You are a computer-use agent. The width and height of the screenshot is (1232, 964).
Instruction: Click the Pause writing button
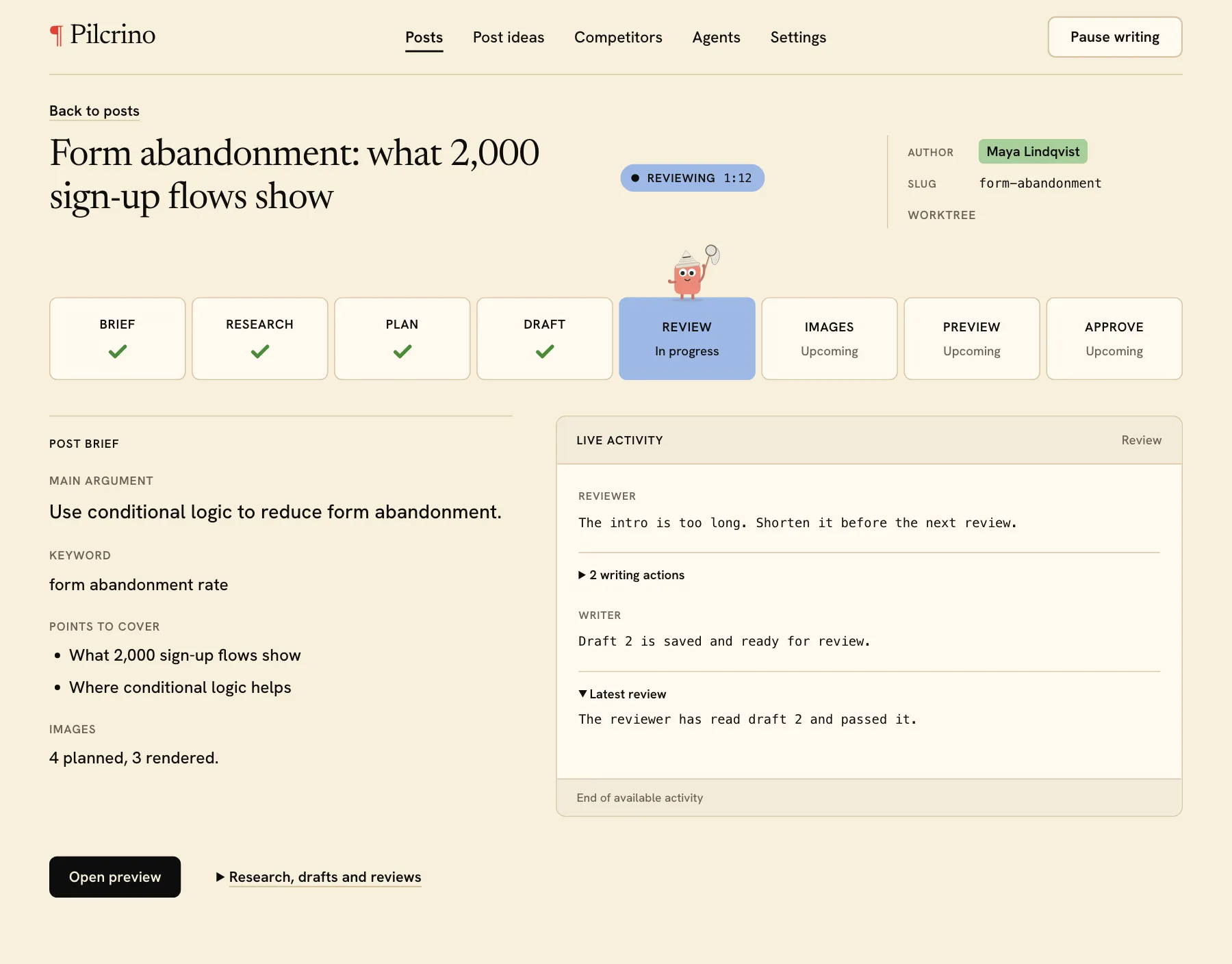click(x=1115, y=37)
